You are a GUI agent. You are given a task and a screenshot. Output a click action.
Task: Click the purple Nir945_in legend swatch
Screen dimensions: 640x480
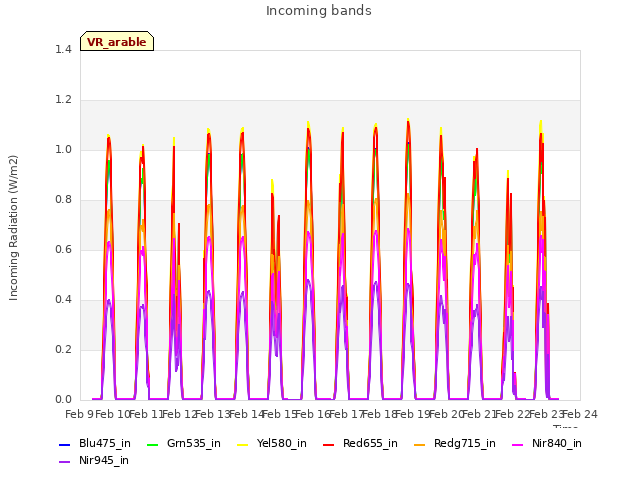pyautogui.click(x=64, y=462)
